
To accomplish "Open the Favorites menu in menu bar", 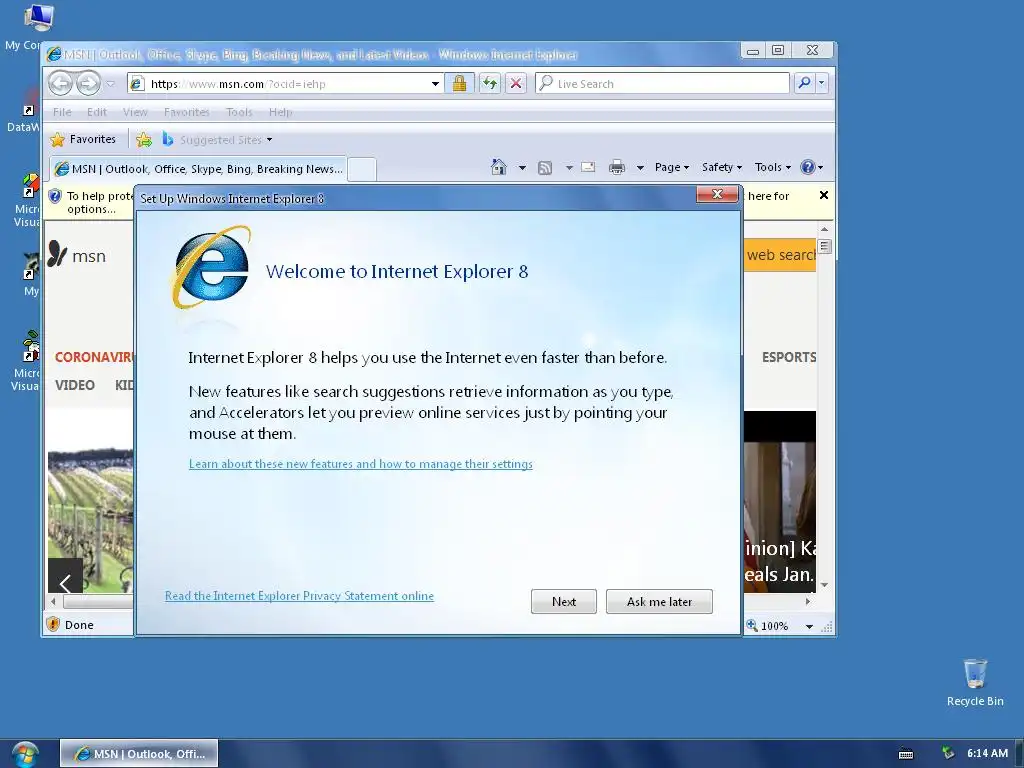I will pyautogui.click(x=187, y=112).
